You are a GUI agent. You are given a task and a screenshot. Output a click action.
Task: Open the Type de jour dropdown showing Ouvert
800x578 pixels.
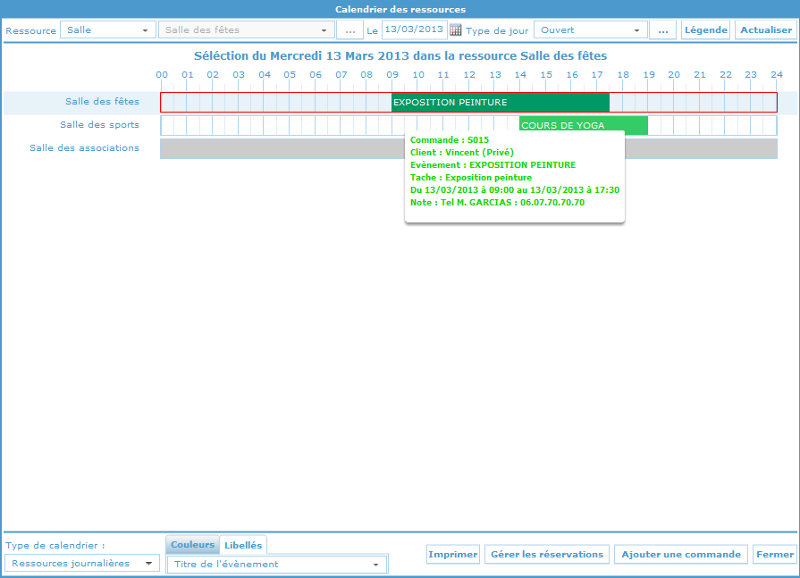point(590,30)
